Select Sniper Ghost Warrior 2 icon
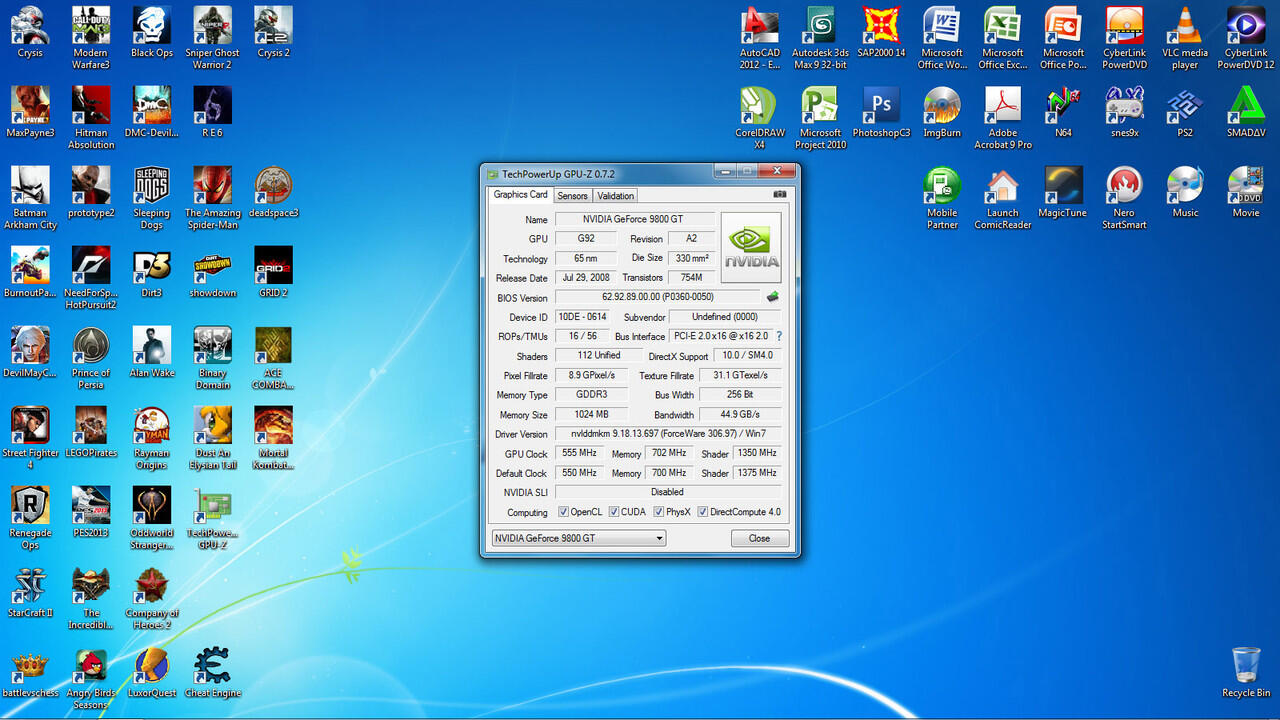This screenshot has width=1280, height=720. pyautogui.click(x=212, y=38)
